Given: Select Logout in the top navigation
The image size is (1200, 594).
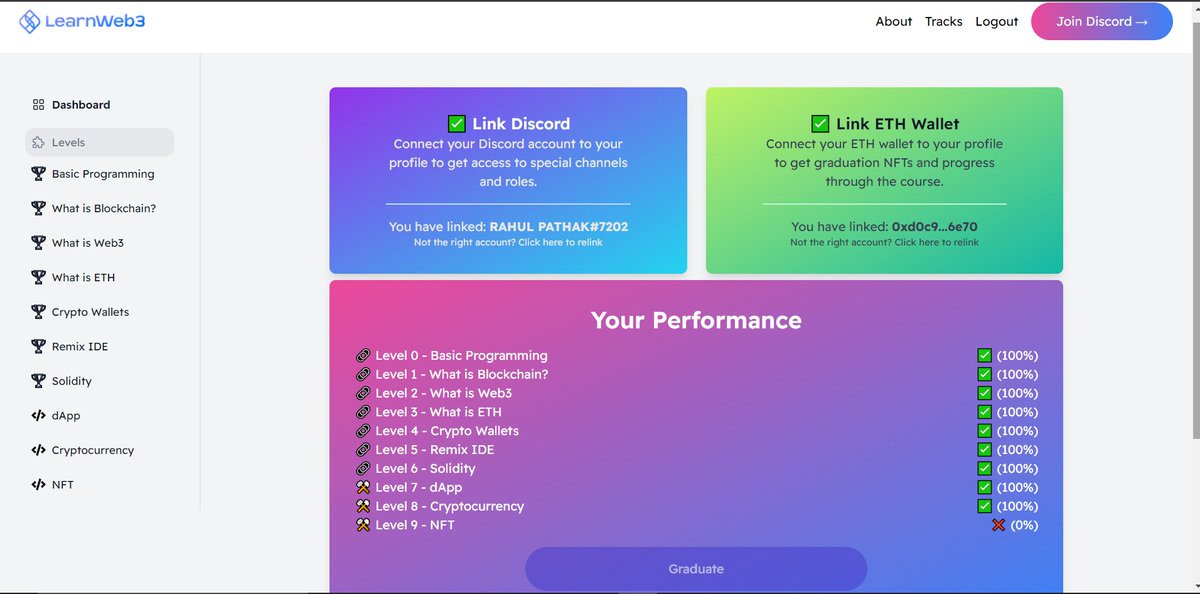Looking at the screenshot, I should pos(996,20).
